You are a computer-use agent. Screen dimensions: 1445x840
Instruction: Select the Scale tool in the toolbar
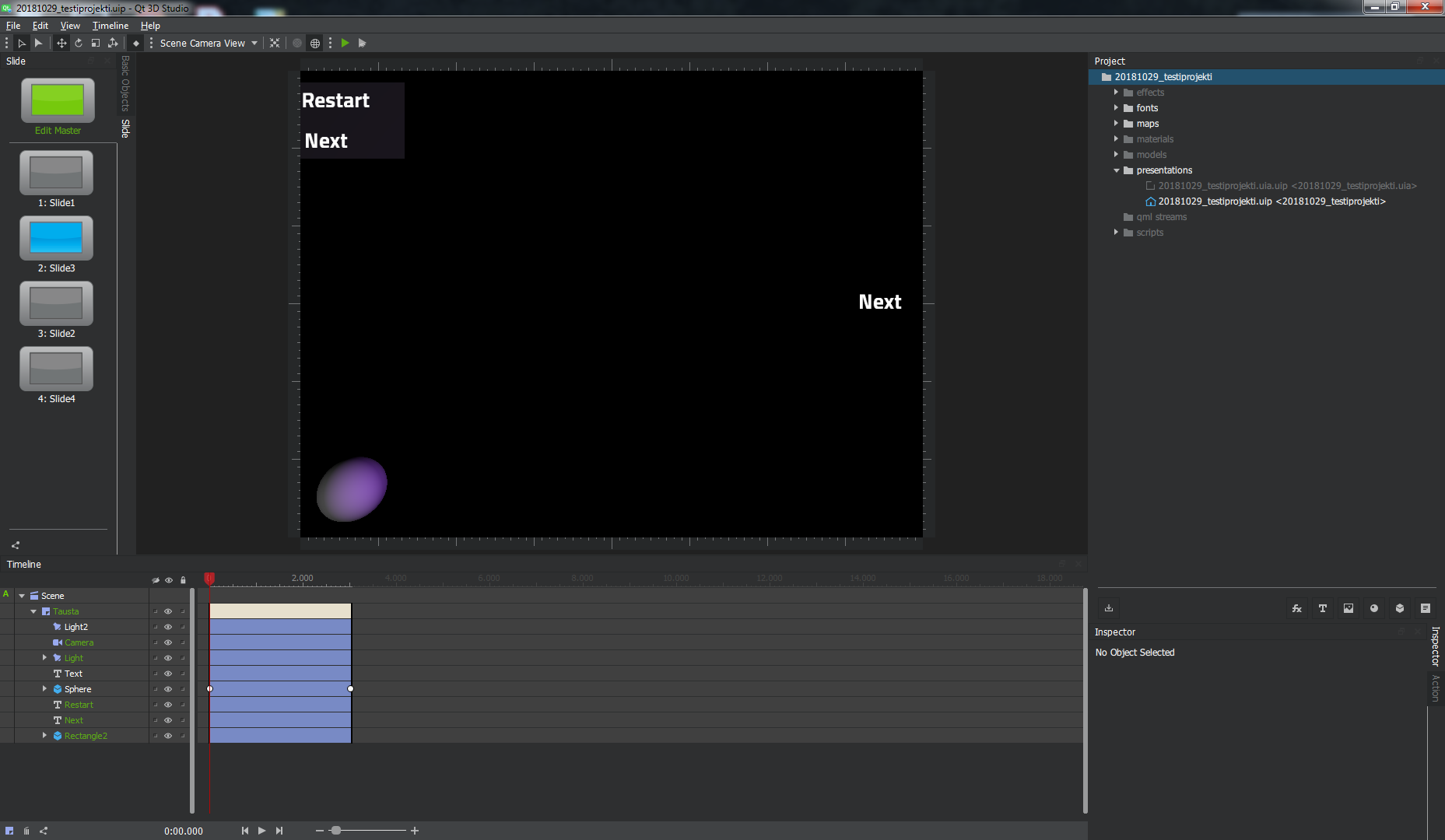(x=96, y=43)
